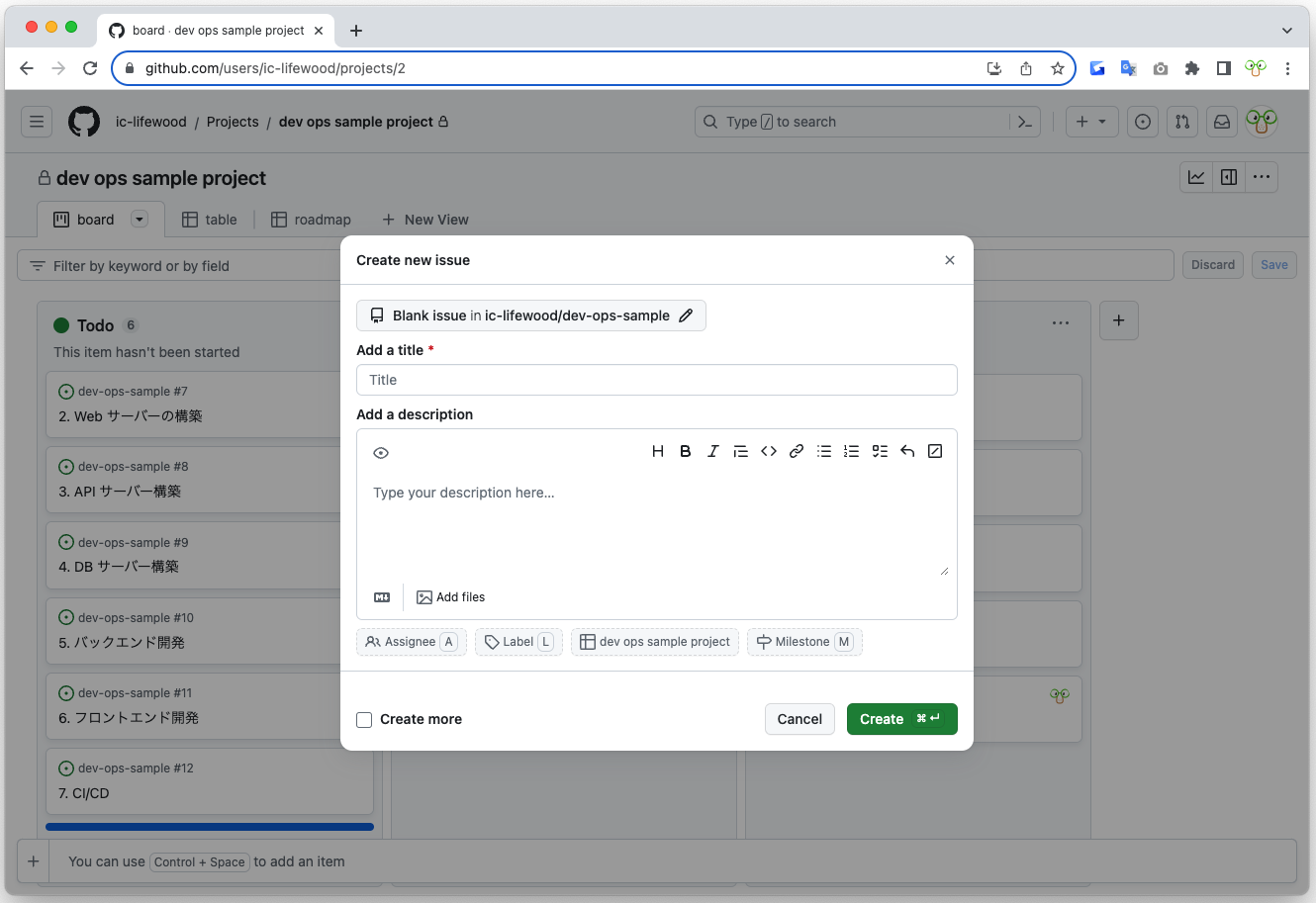1316x903 pixels.
Task: Open the Milestone selector
Action: pyautogui.click(x=803, y=642)
